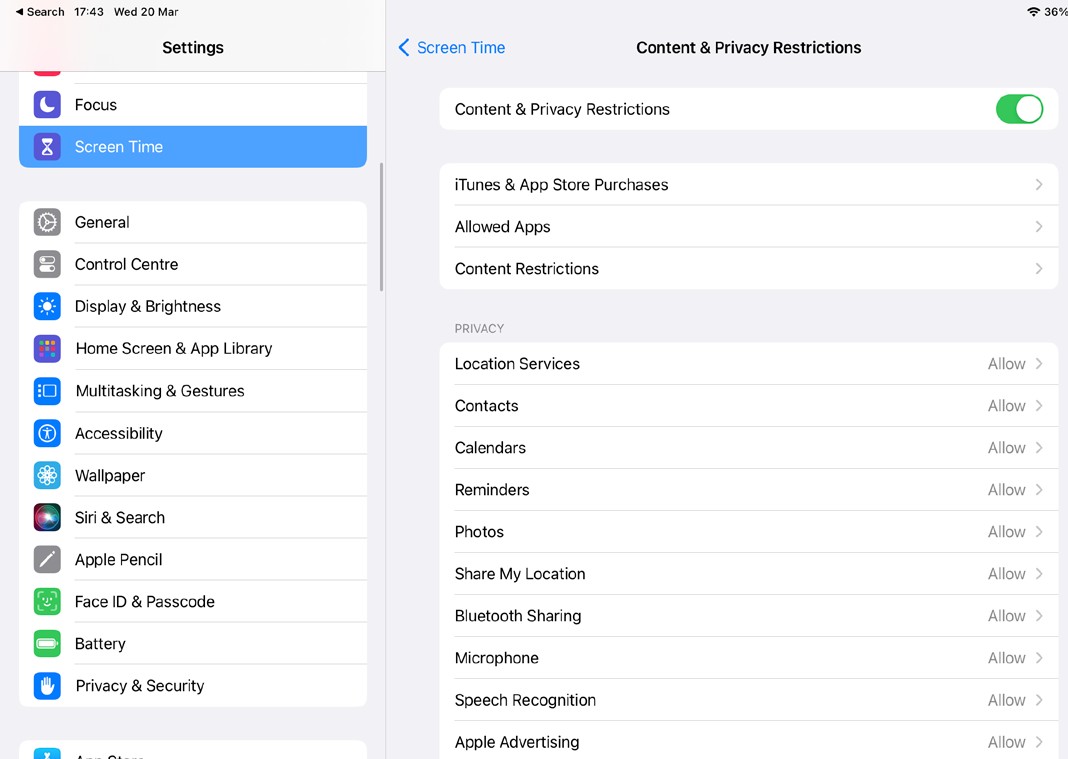
Task: Open Speech Recognition privacy row
Action: click(x=749, y=700)
